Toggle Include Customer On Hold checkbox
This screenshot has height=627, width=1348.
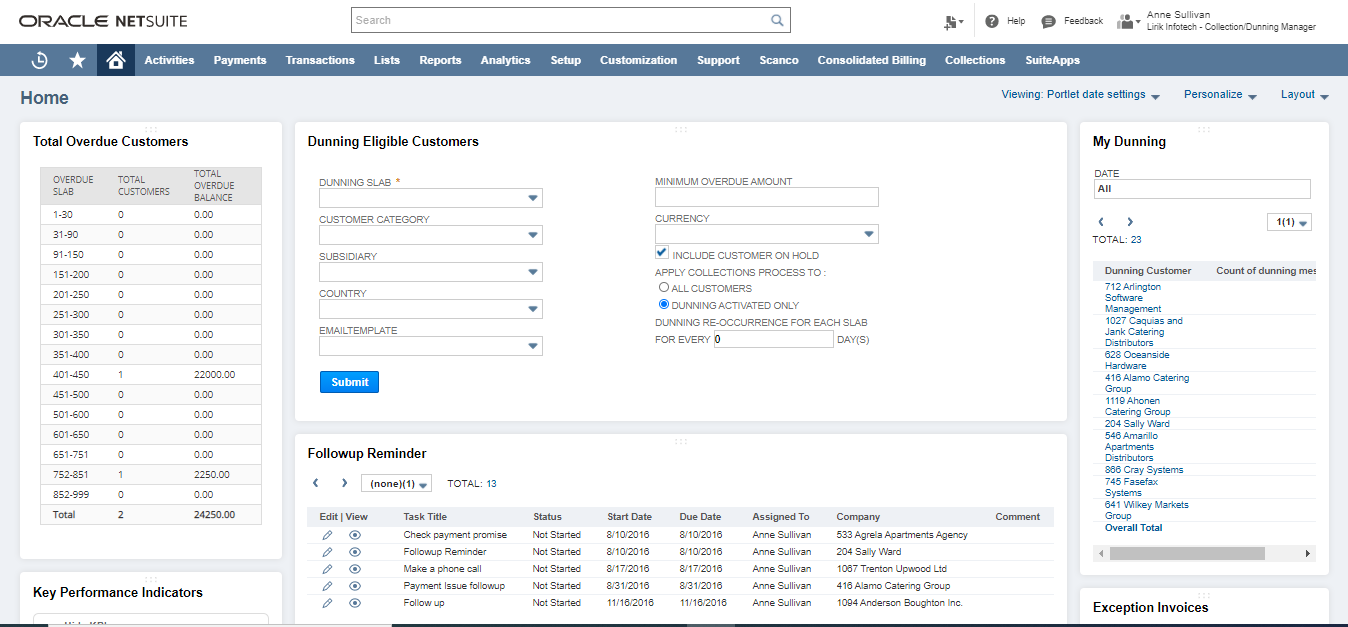point(662,253)
